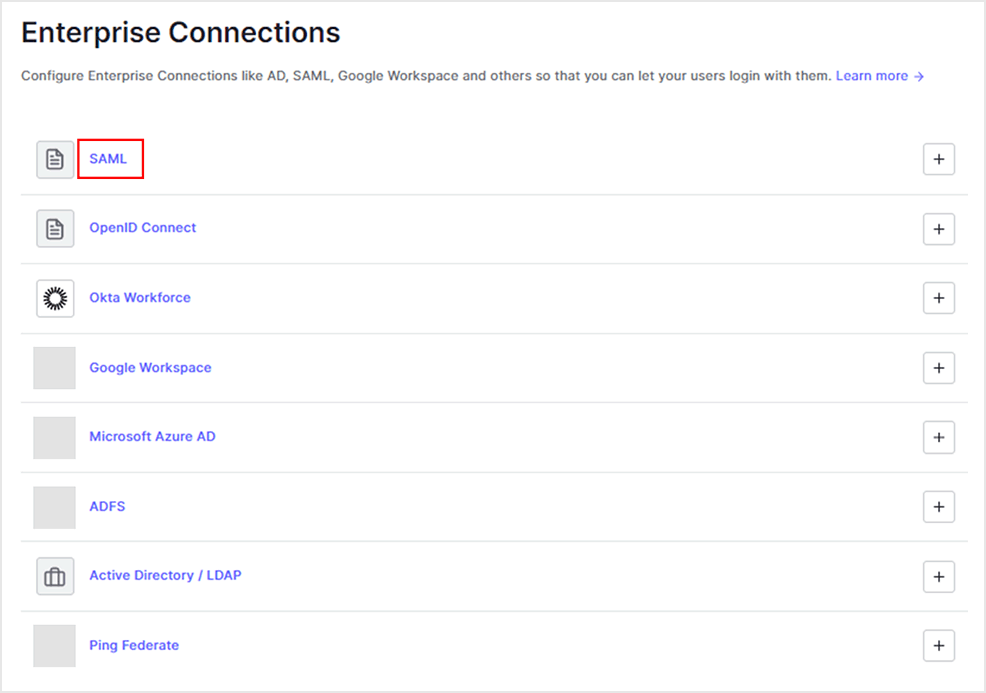Open the Active Directory / LDAP connection page
Viewport: 986px width, 693px height.
point(165,576)
